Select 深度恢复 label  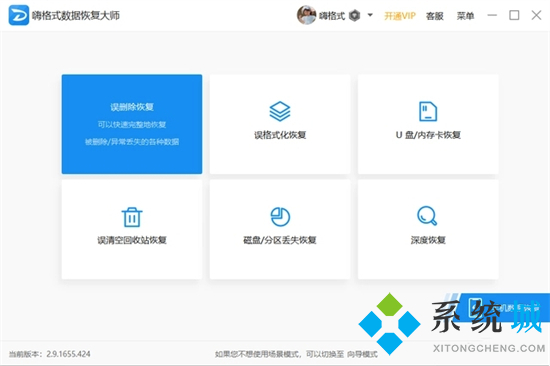428,240
